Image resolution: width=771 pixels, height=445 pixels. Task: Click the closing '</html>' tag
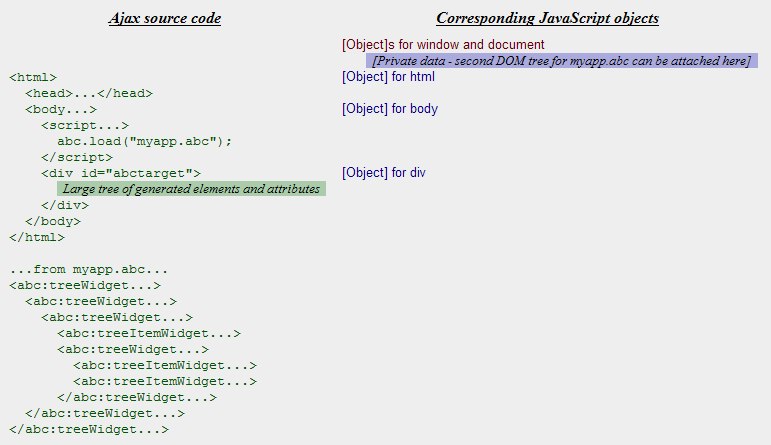(x=37, y=237)
